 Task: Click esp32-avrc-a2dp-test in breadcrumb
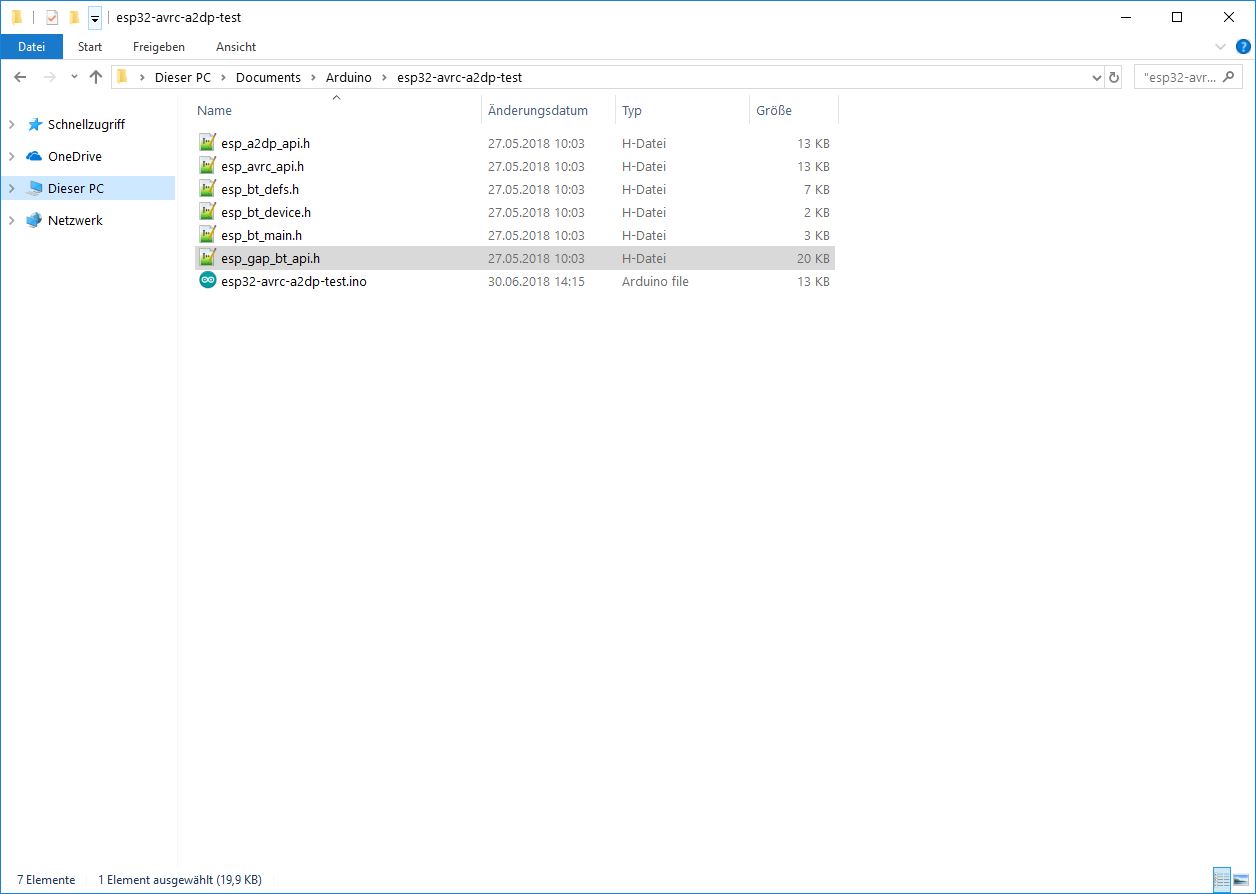[459, 77]
